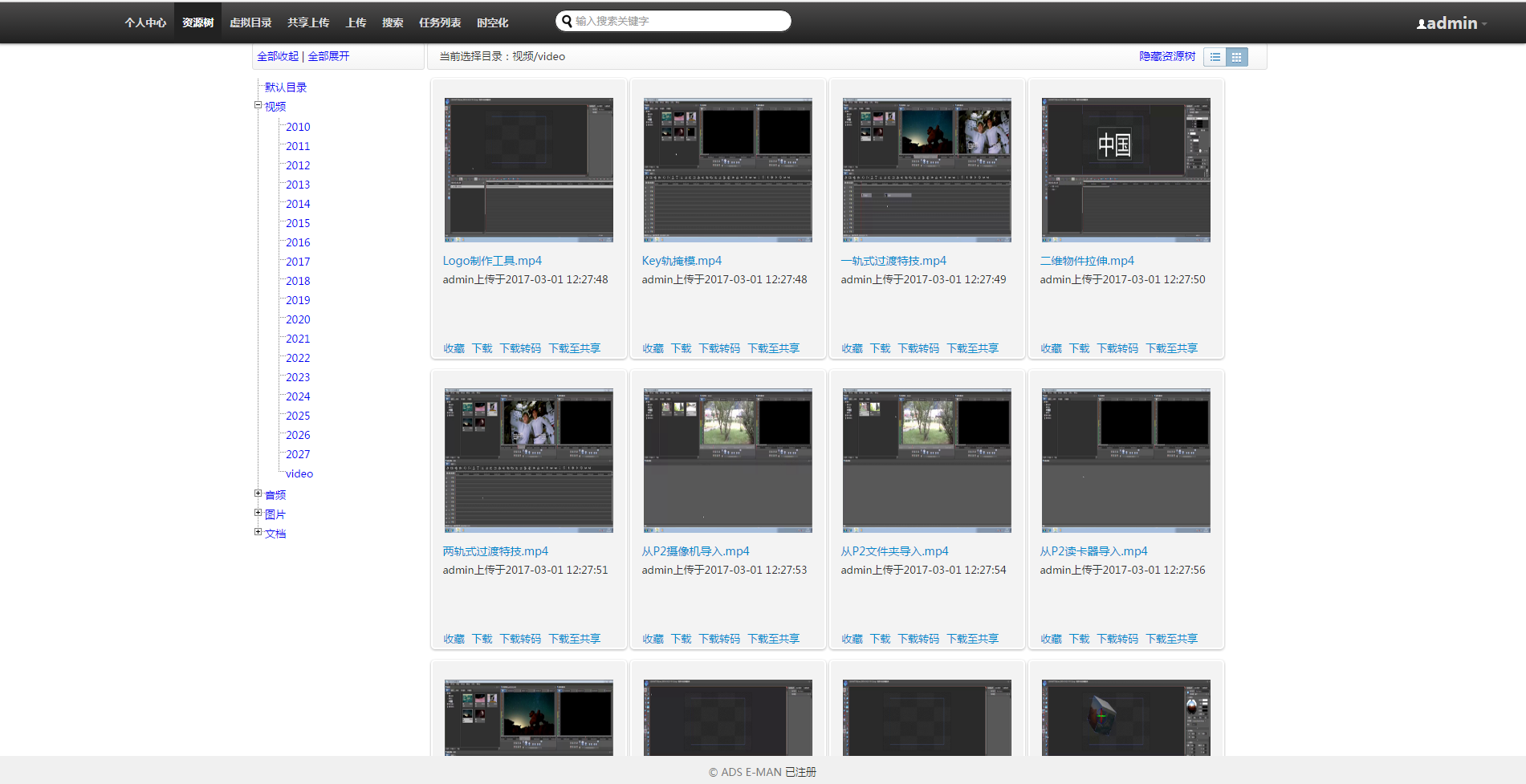The image size is (1526, 784).
Task: Open 上传 menu item
Action: pyautogui.click(x=356, y=22)
